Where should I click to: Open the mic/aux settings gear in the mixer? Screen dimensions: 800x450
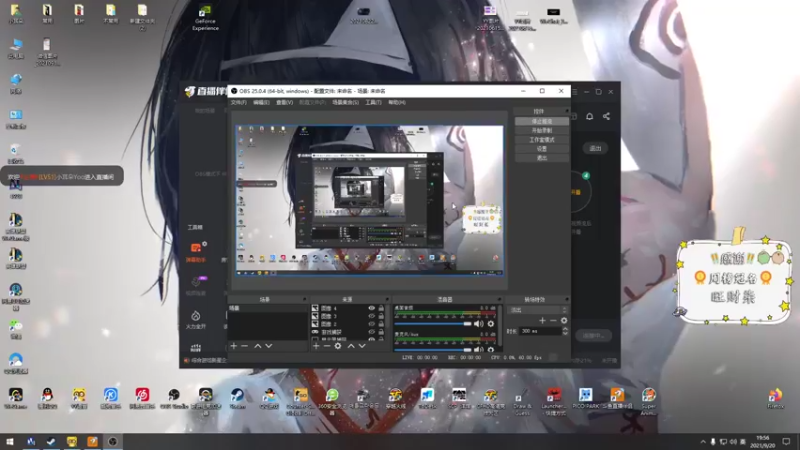[491, 349]
